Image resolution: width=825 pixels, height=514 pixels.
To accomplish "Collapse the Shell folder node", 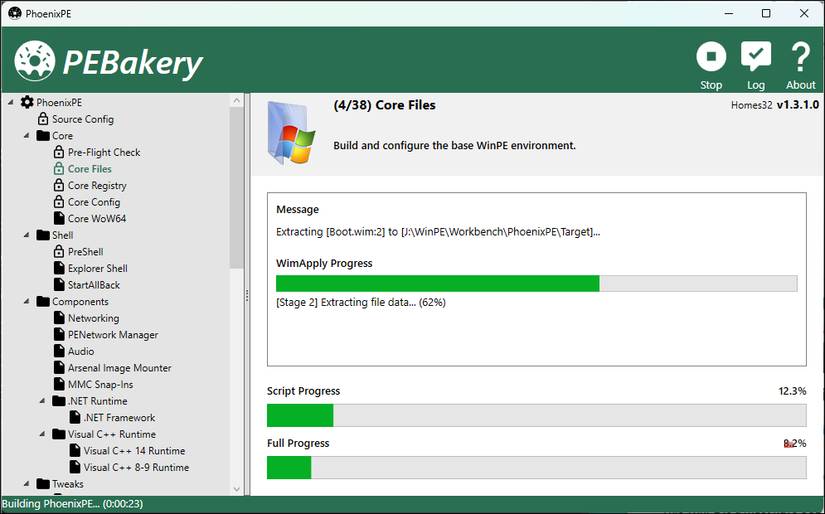I will (27, 235).
